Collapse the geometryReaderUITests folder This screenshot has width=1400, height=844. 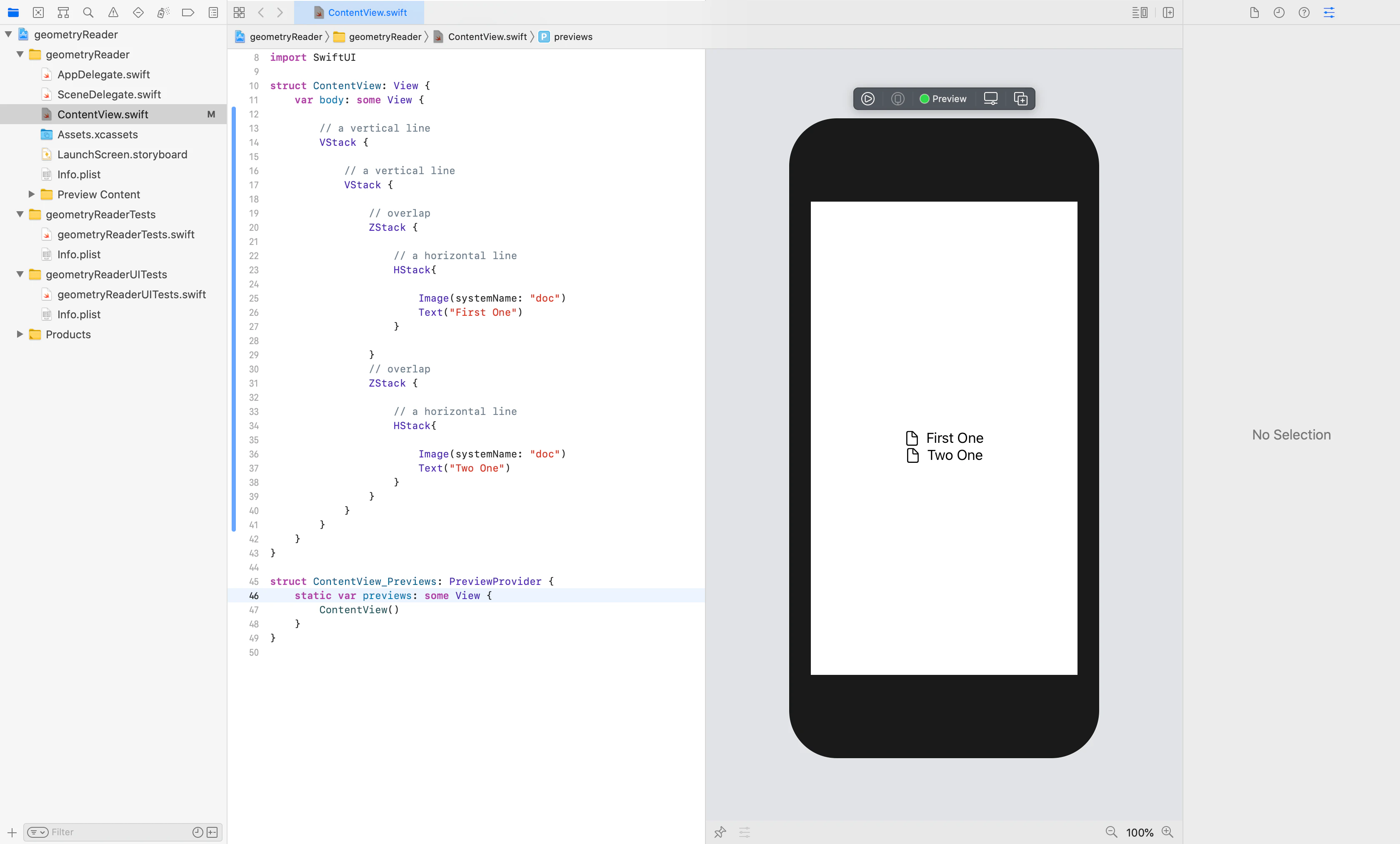(x=20, y=275)
